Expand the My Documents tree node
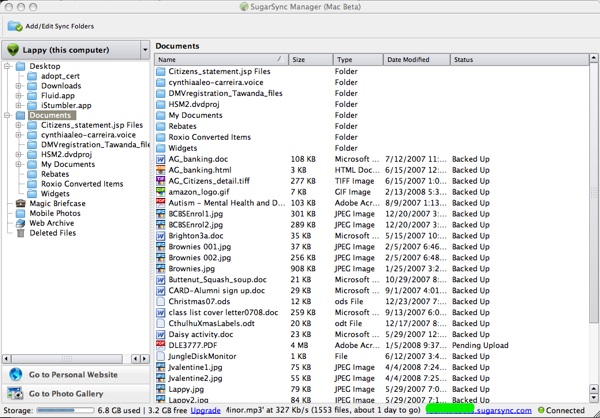Screen dimensions: 600x418 pyautogui.click(x=20, y=164)
